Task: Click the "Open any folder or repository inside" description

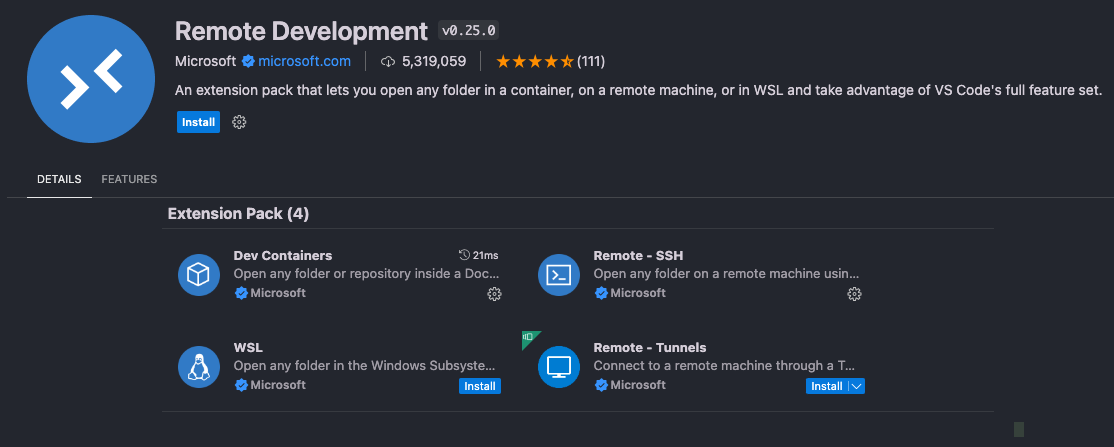Action: (x=367, y=274)
